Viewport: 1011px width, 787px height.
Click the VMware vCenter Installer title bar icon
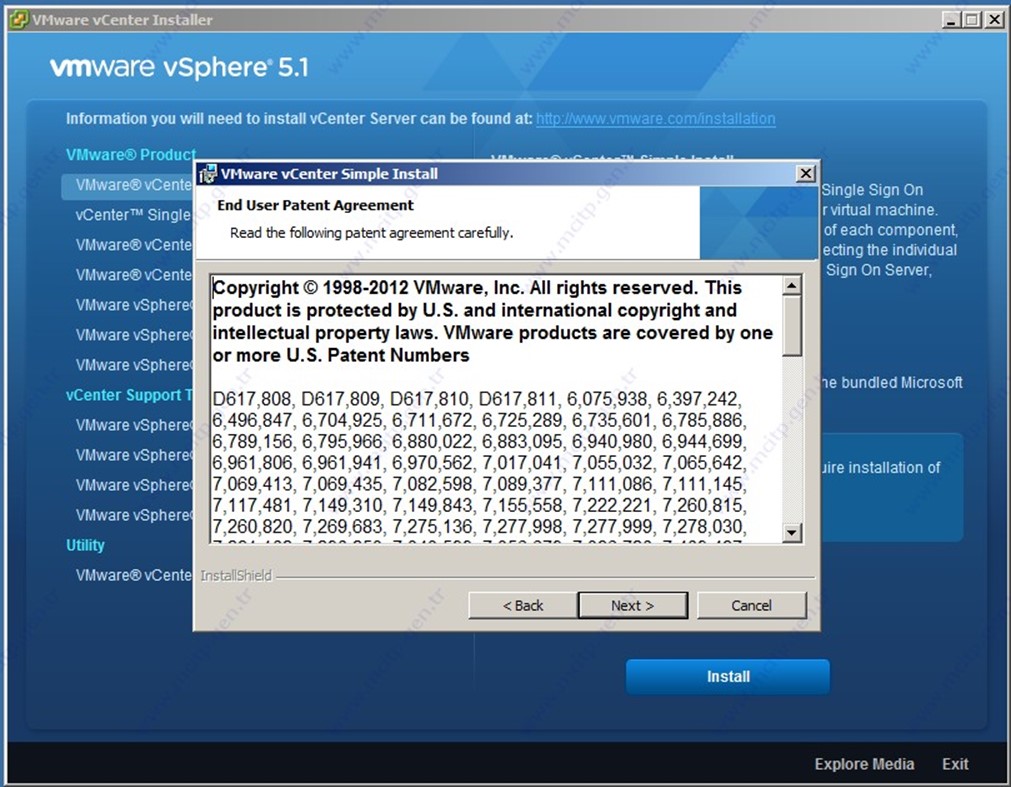(x=19, y=20)
